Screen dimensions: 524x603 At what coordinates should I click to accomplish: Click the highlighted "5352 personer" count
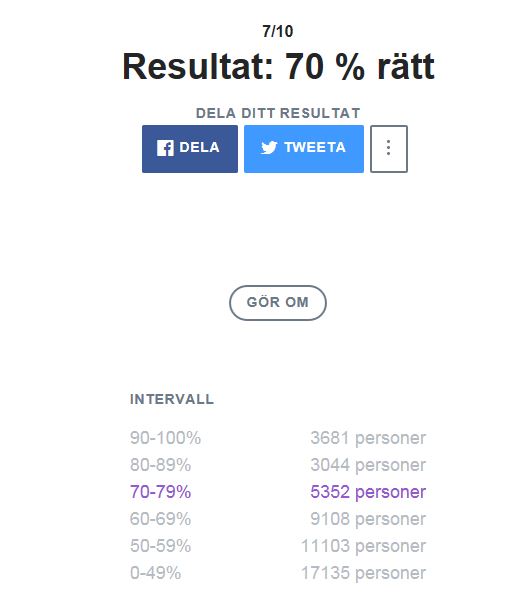[x=368, y=492]
